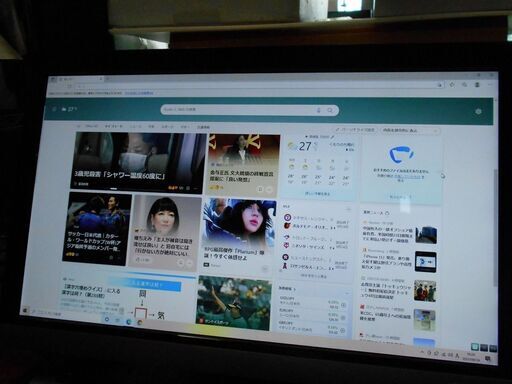
Task: Open the third MLB game score row
Action: (x=315, y=263)
